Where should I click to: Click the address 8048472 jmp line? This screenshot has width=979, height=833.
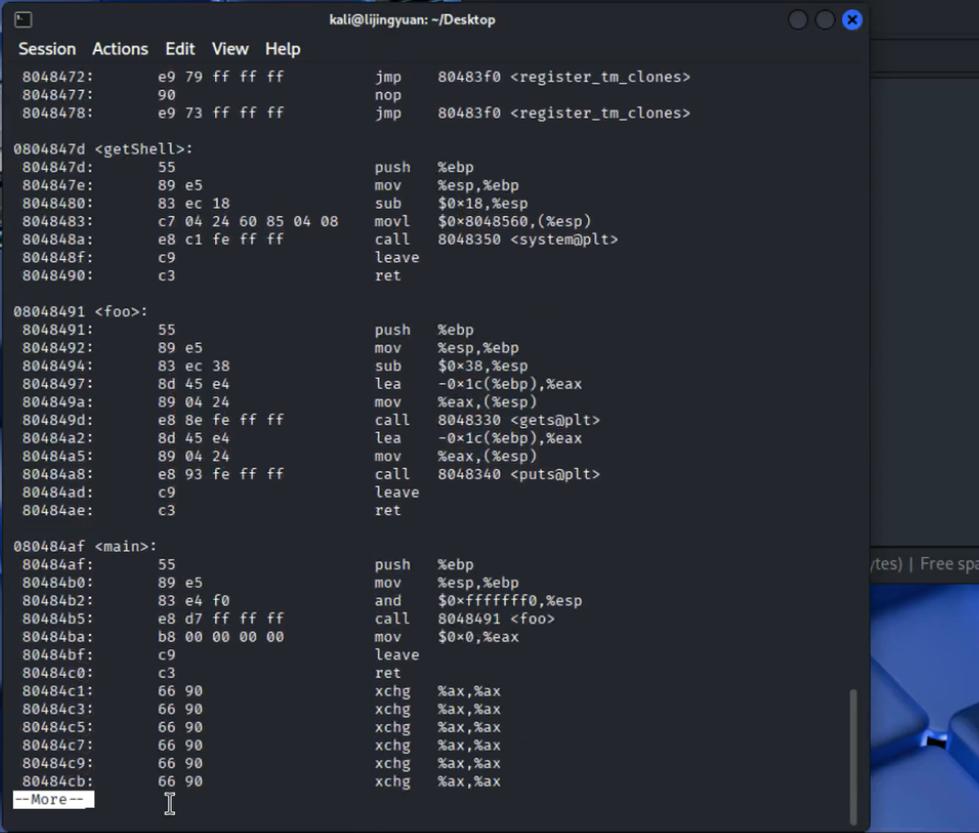(356, 77)
